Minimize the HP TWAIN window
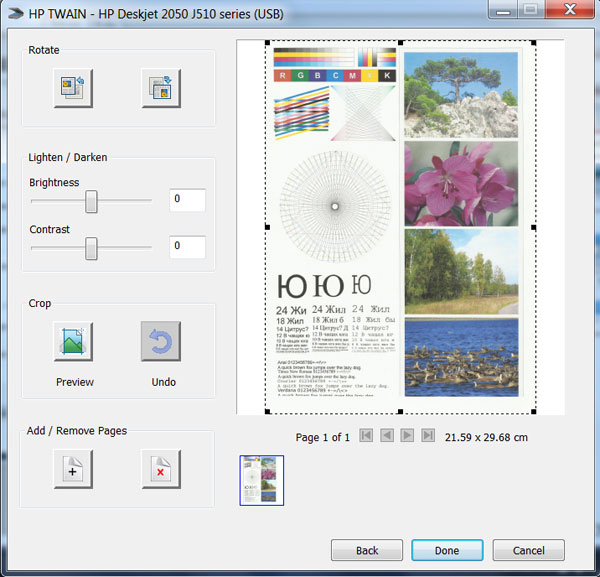This screenshot has width=600, height=577. pos(504,9)
